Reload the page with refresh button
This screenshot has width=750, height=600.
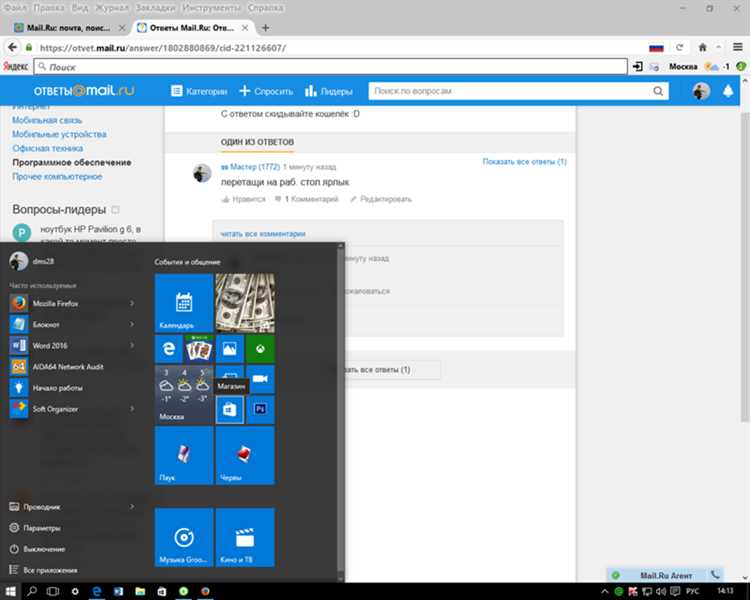[x=679, y=47]
